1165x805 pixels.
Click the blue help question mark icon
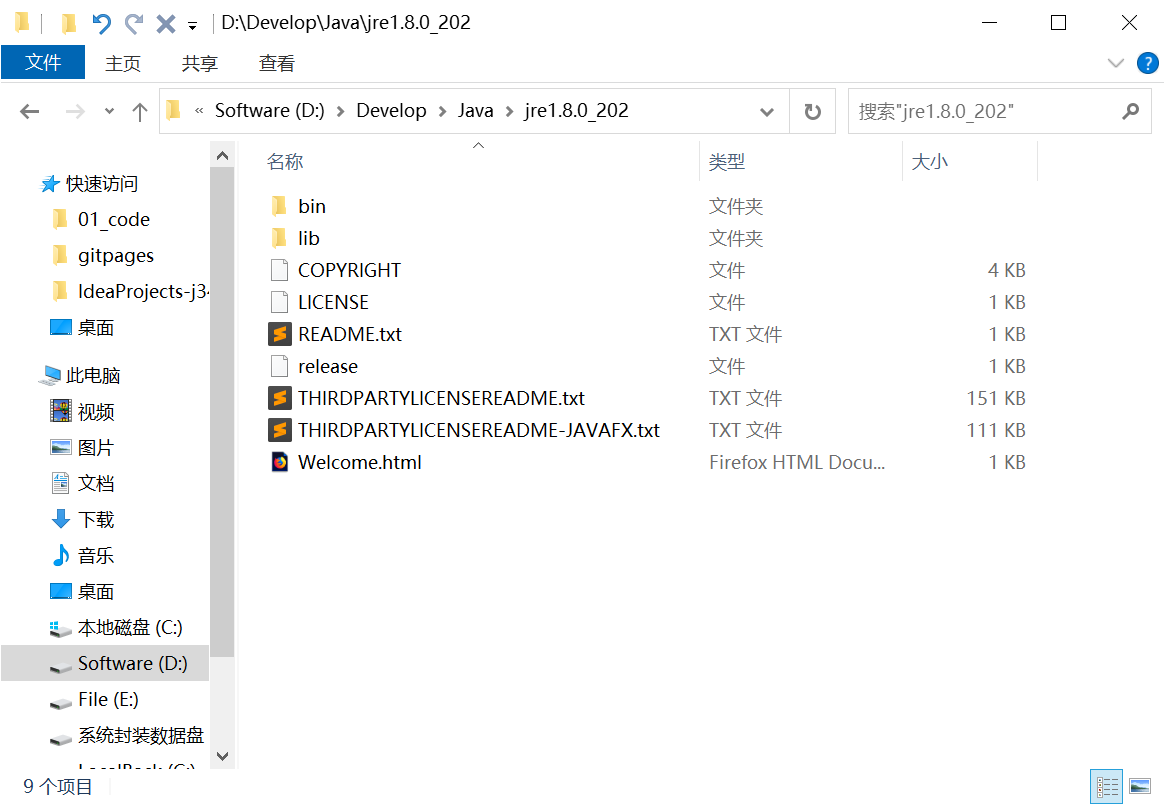point(1147,63)
